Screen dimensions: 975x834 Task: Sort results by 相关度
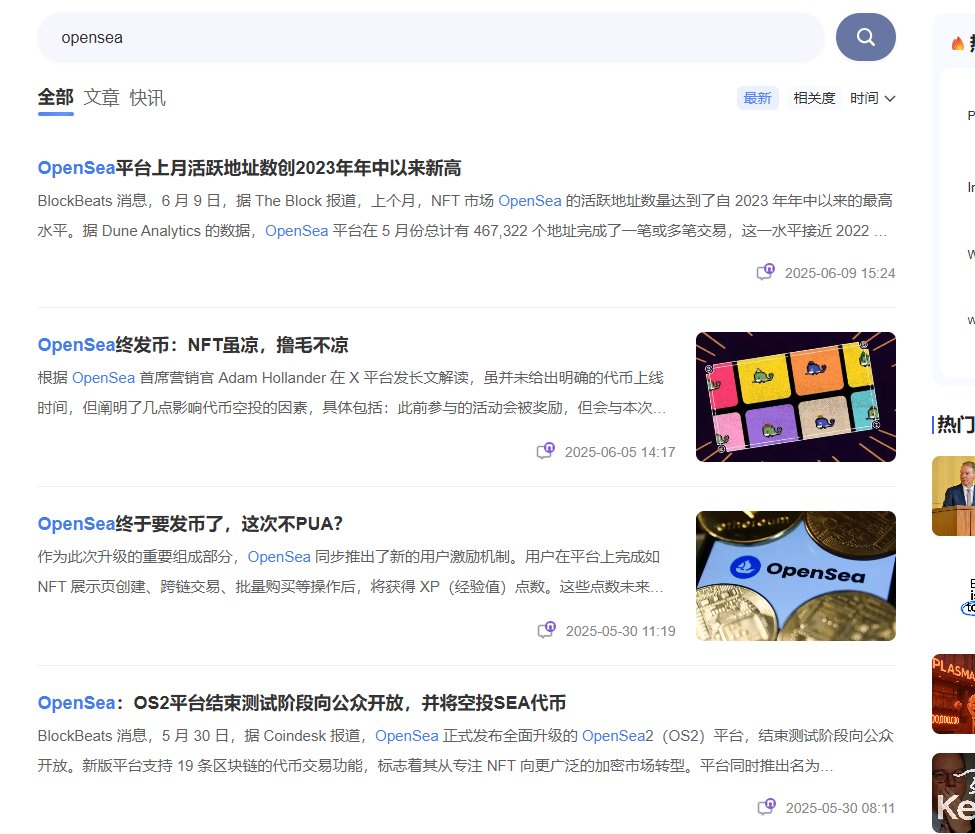click(813, 98)
